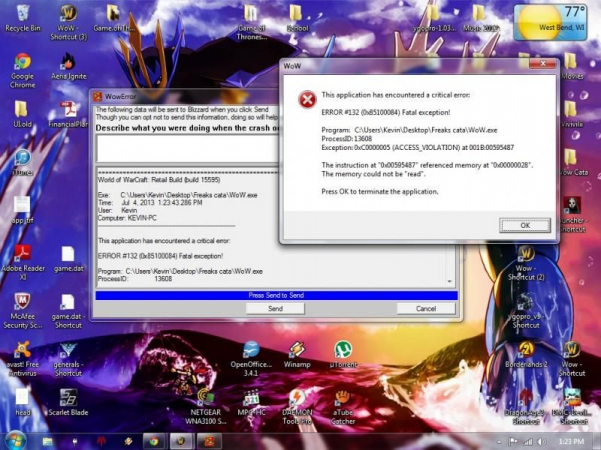Select the aTube Catcher desktop icon
The width and height of the screenshot is (601, 450).
click(x=343, y=407)
